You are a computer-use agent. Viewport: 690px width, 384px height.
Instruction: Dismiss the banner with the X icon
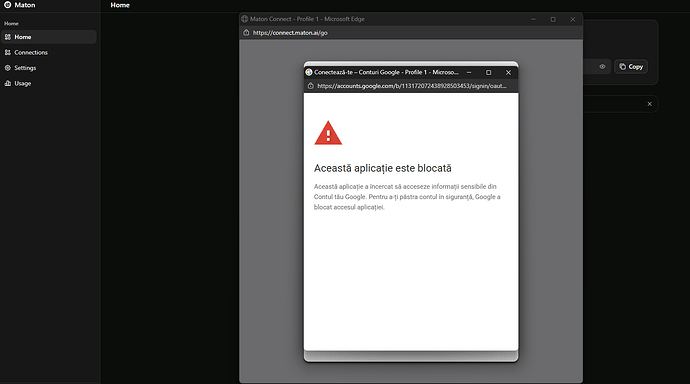click(x=650, y=104)
